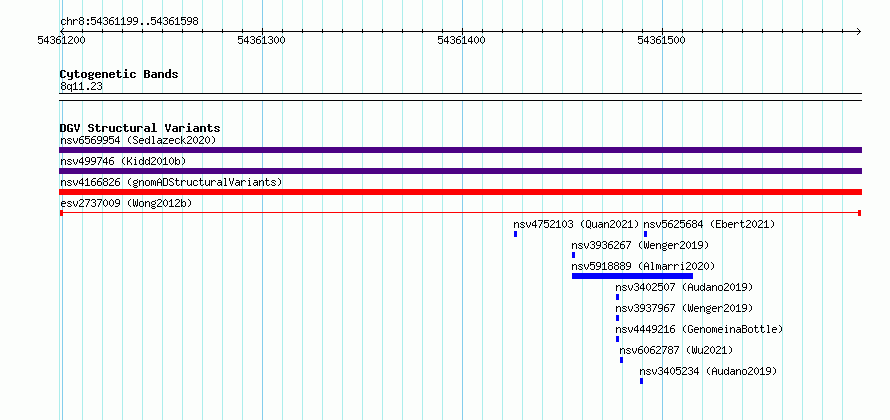Click the blue marker under nsv4752103
This screenshot has width=890, height=420.
[x=515, y=234]
